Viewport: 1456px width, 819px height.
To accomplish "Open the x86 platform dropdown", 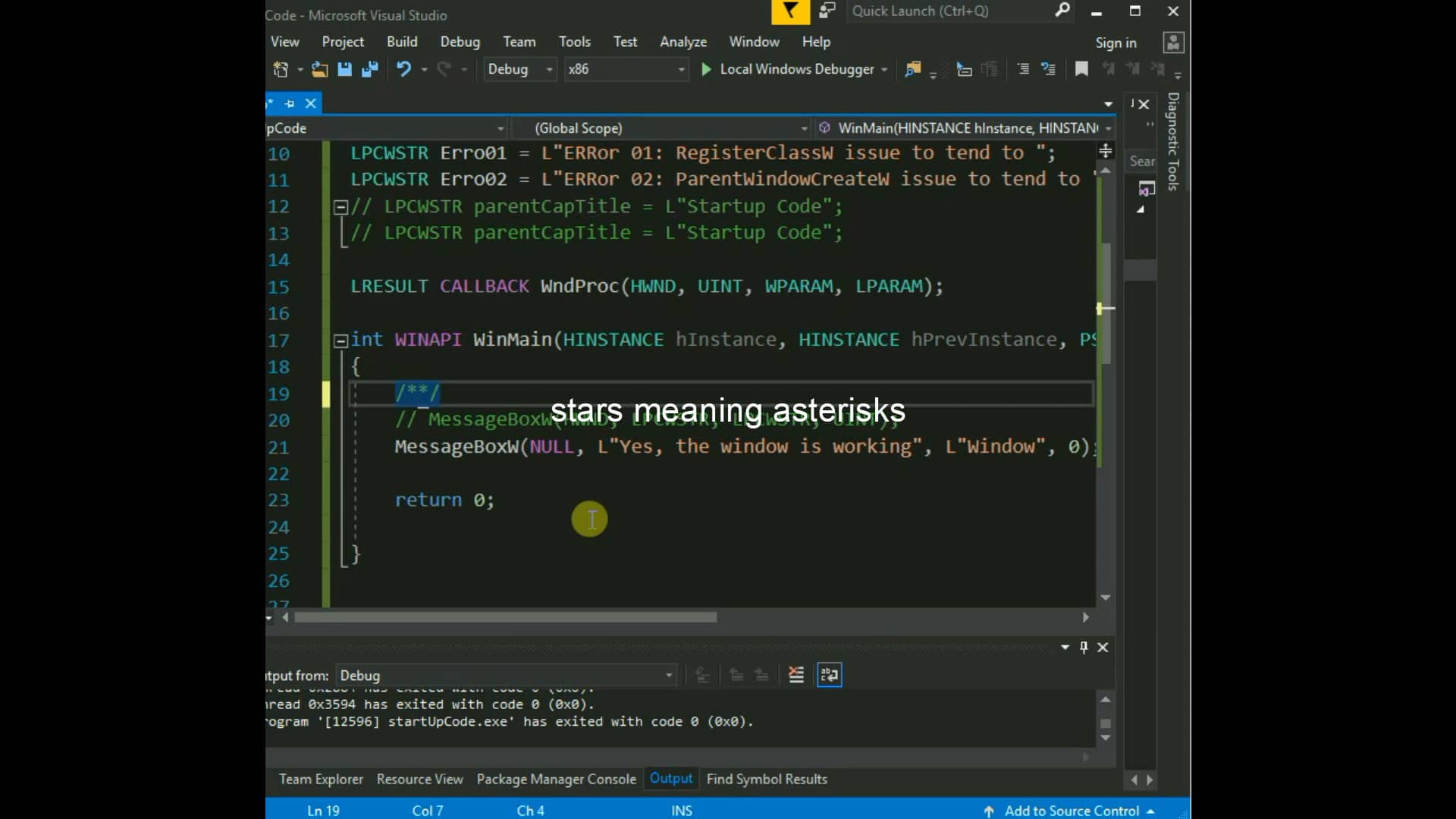I will pyautogui.click(x=626, y=69).
